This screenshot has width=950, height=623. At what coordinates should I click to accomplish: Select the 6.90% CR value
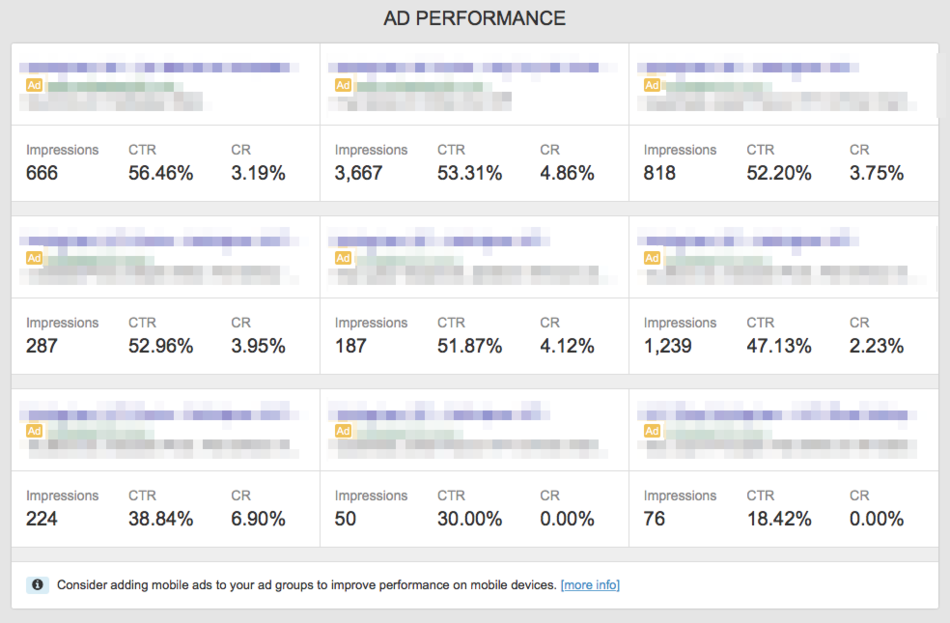258,519
